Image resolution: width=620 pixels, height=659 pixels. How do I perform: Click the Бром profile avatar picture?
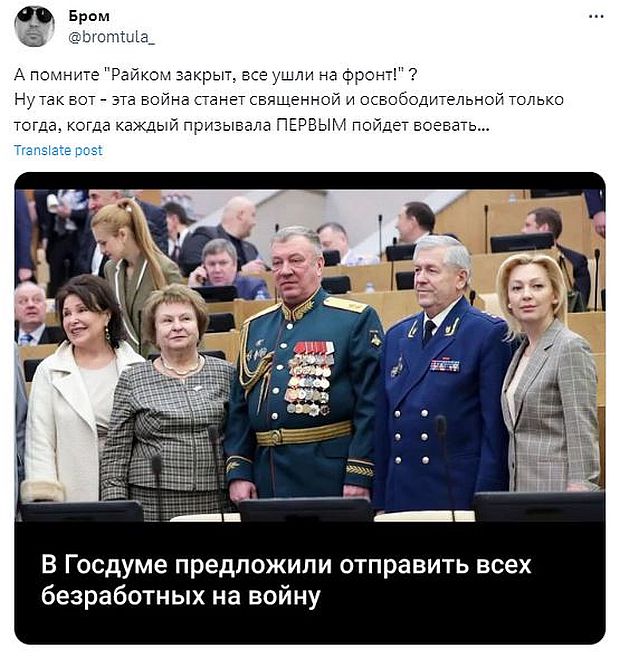[x=34, y=26]
